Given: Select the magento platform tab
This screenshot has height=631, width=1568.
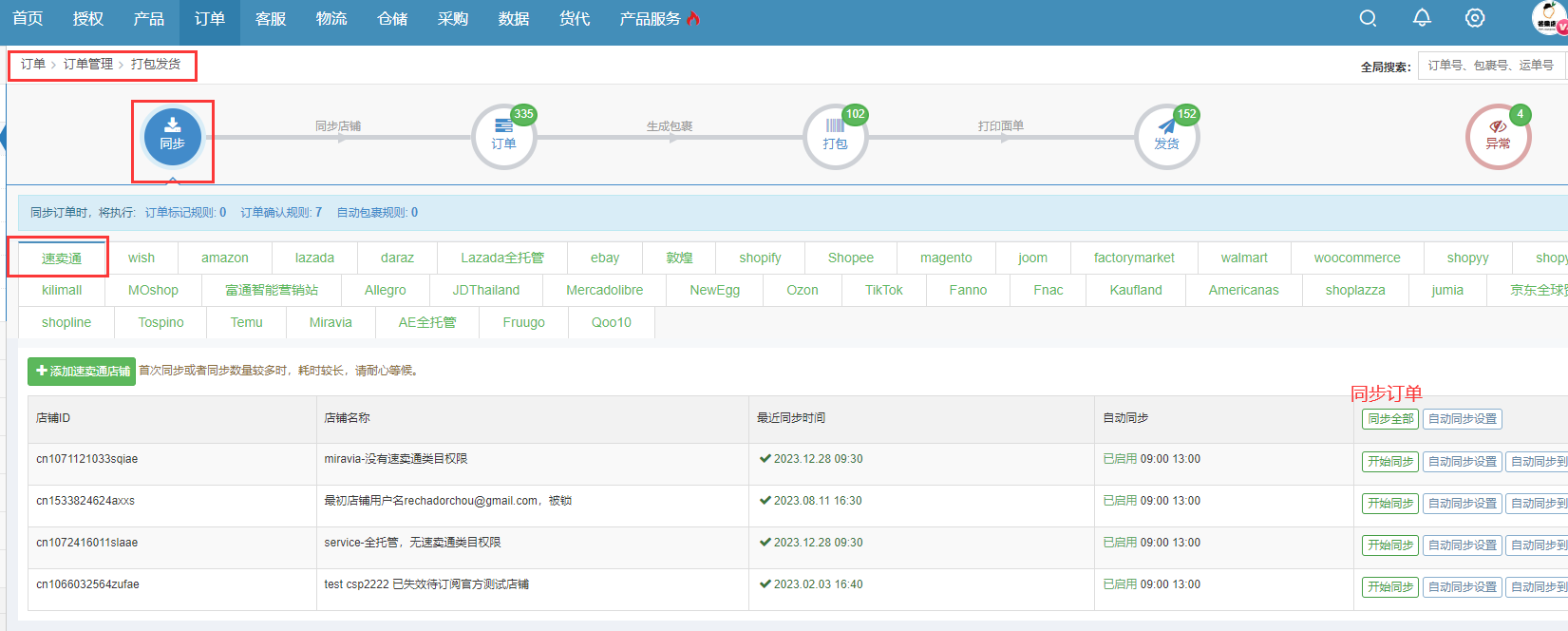Looking at the screenshot, I should pyautogui.click(x=946, y=258).
